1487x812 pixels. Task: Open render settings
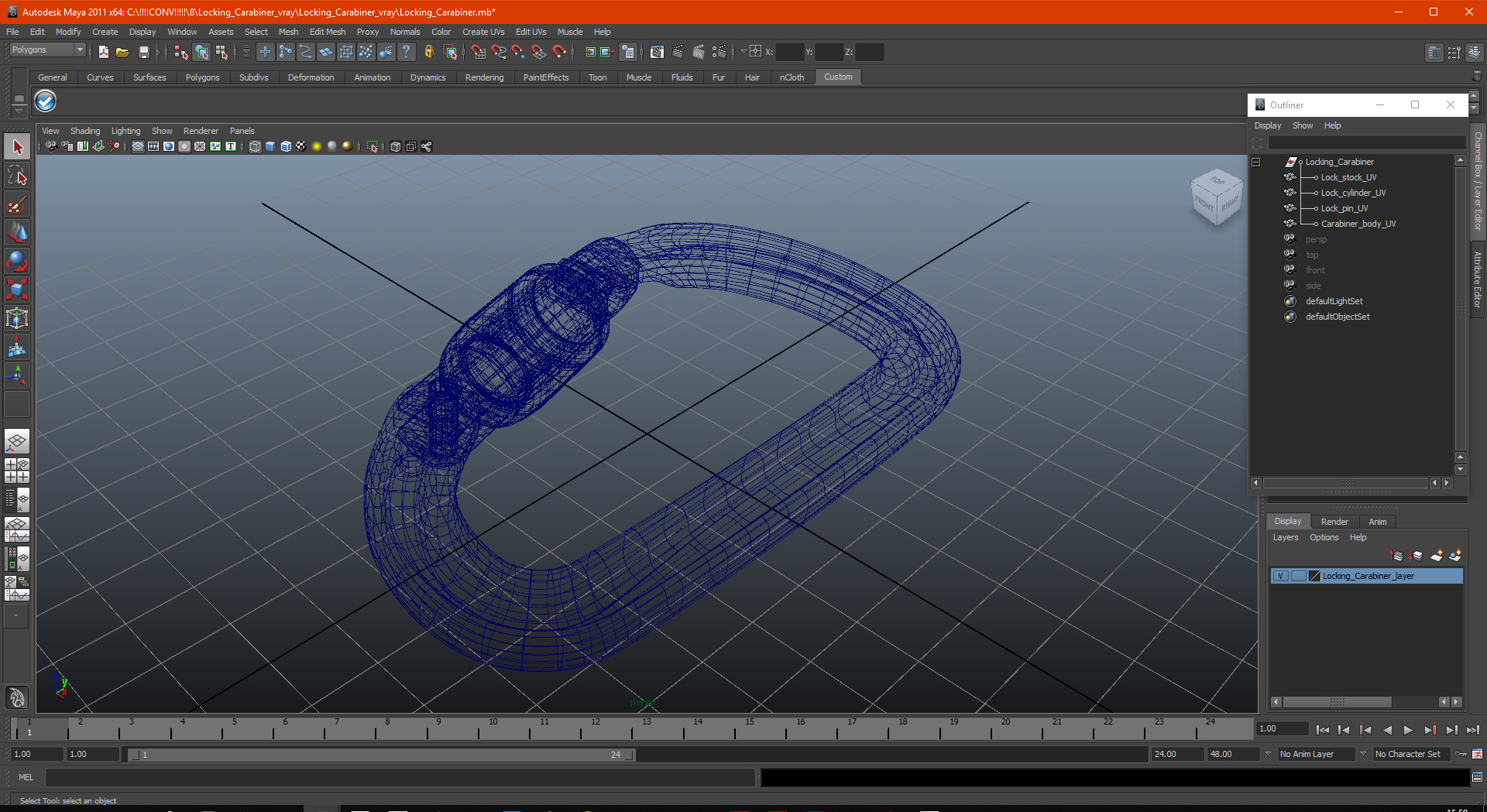click(719, 52)
